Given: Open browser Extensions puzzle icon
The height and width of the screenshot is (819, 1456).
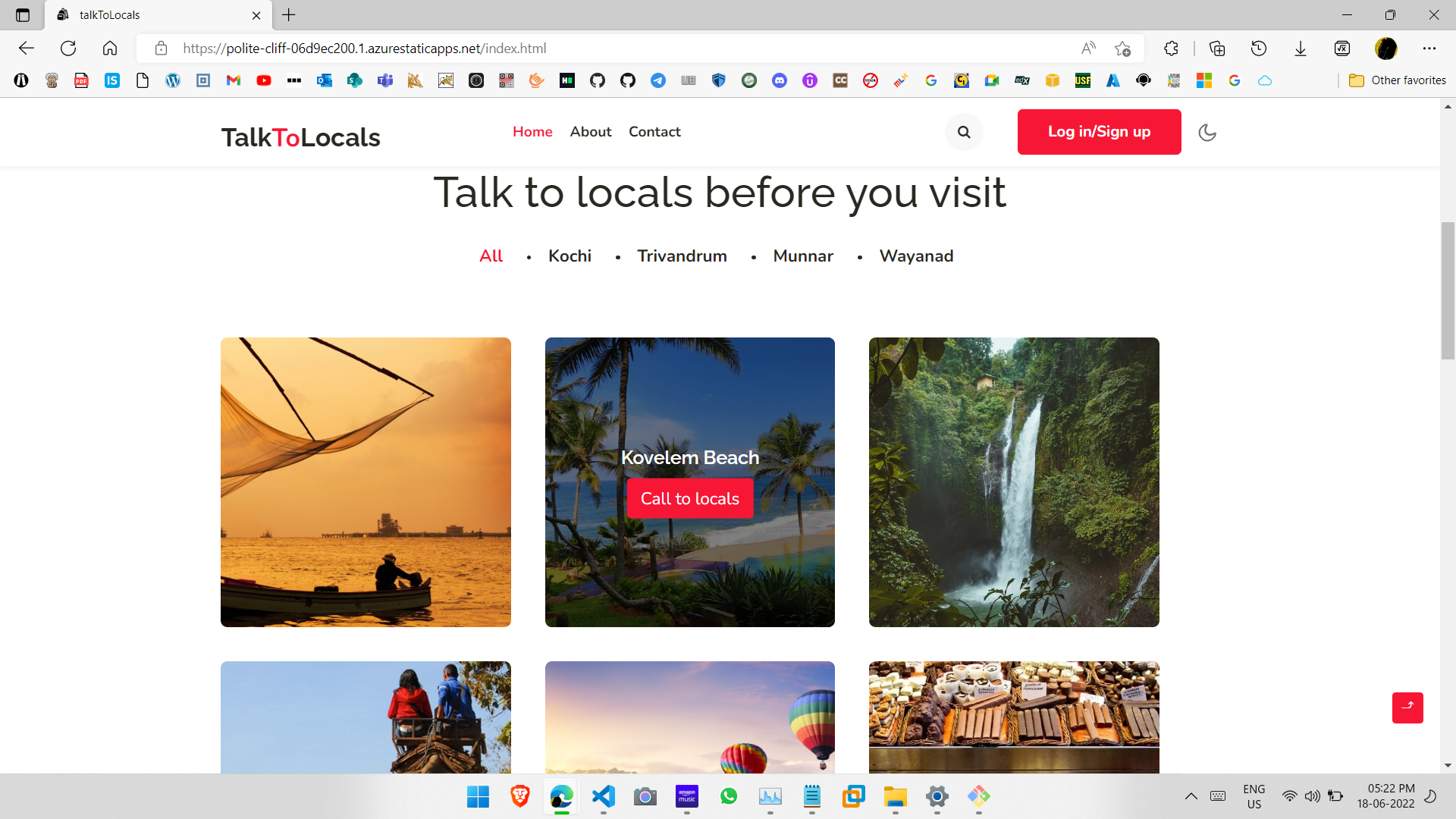Looking at the screenshot, I should click(1171, 49).
